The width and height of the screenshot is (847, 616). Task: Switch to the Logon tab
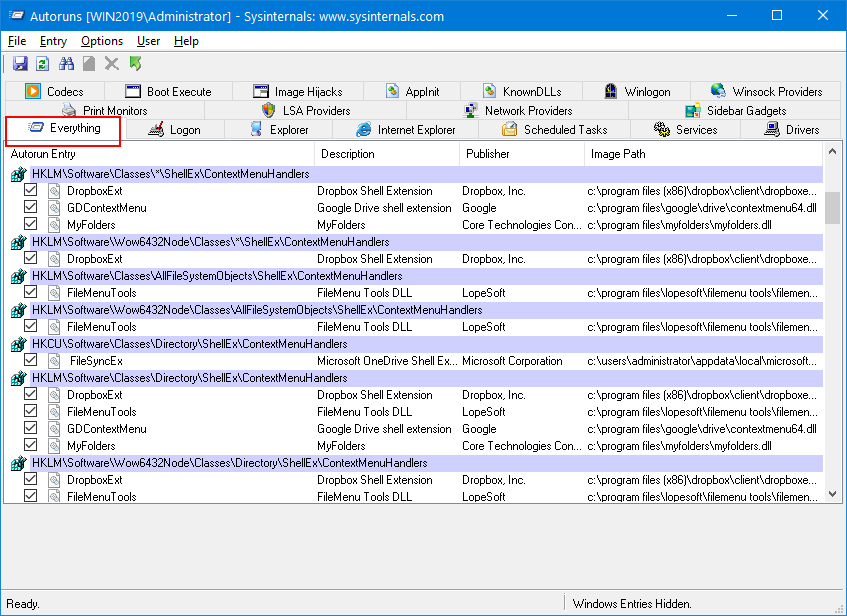click(175, 130)
